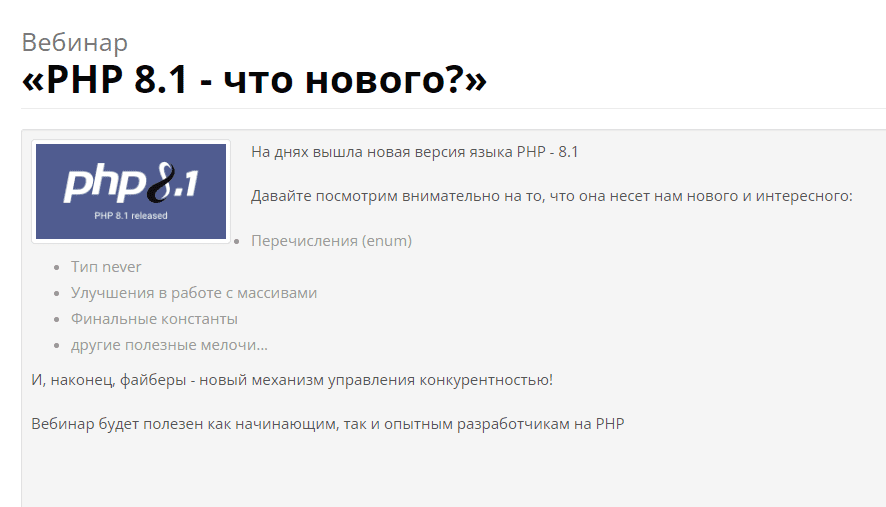Click the bullet before "Перечисления (enum)"

click(x=236, y=242)
